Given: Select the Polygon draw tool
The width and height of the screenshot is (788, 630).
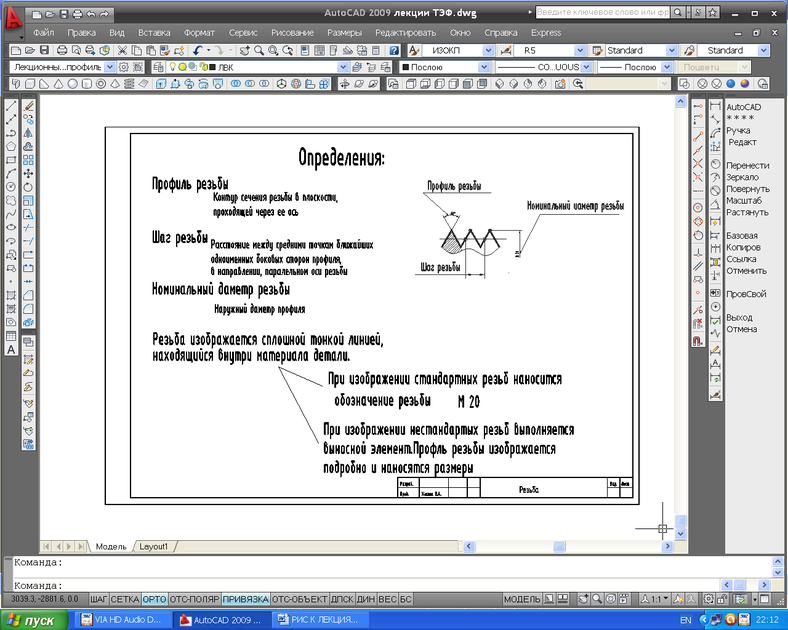Looking at the screenshot, I should pos(11,146).
